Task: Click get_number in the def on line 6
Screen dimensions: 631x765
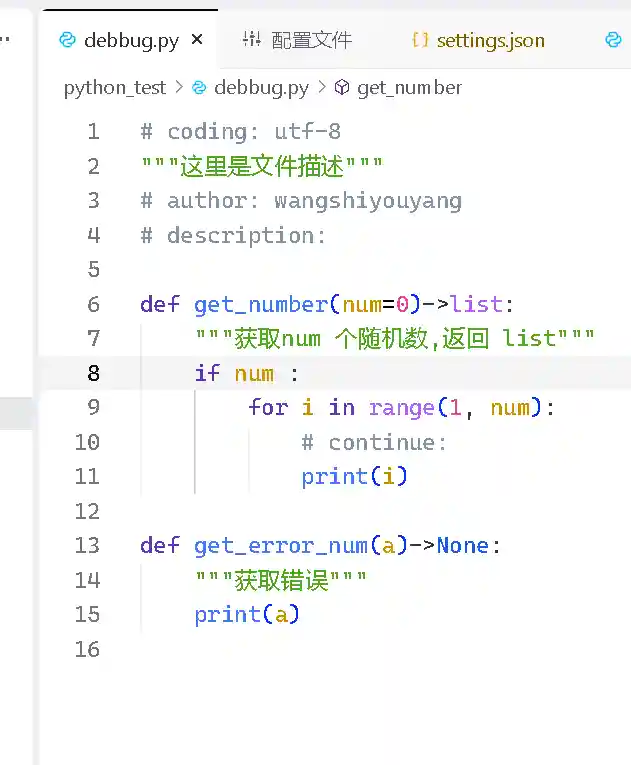Action: point(261,305)
